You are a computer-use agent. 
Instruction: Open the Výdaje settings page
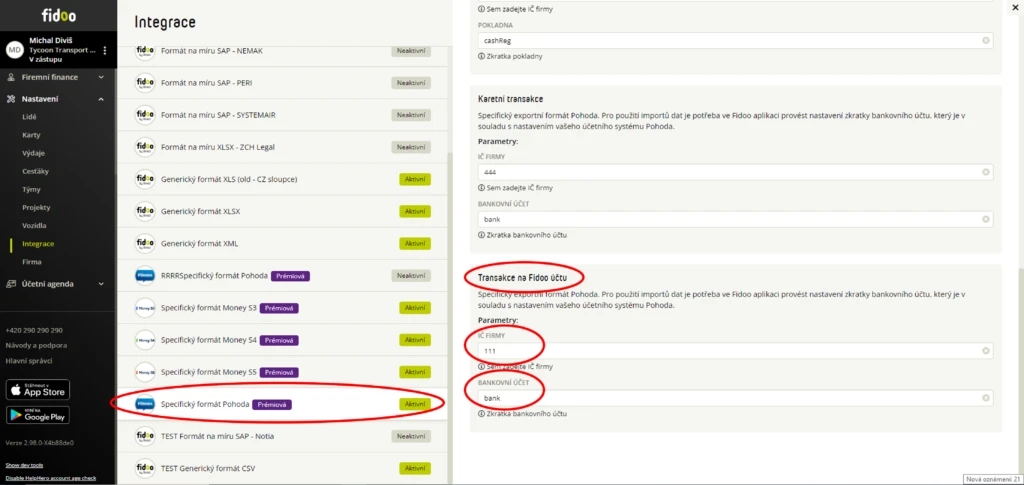pyautogui.click(x=33, y=153)
